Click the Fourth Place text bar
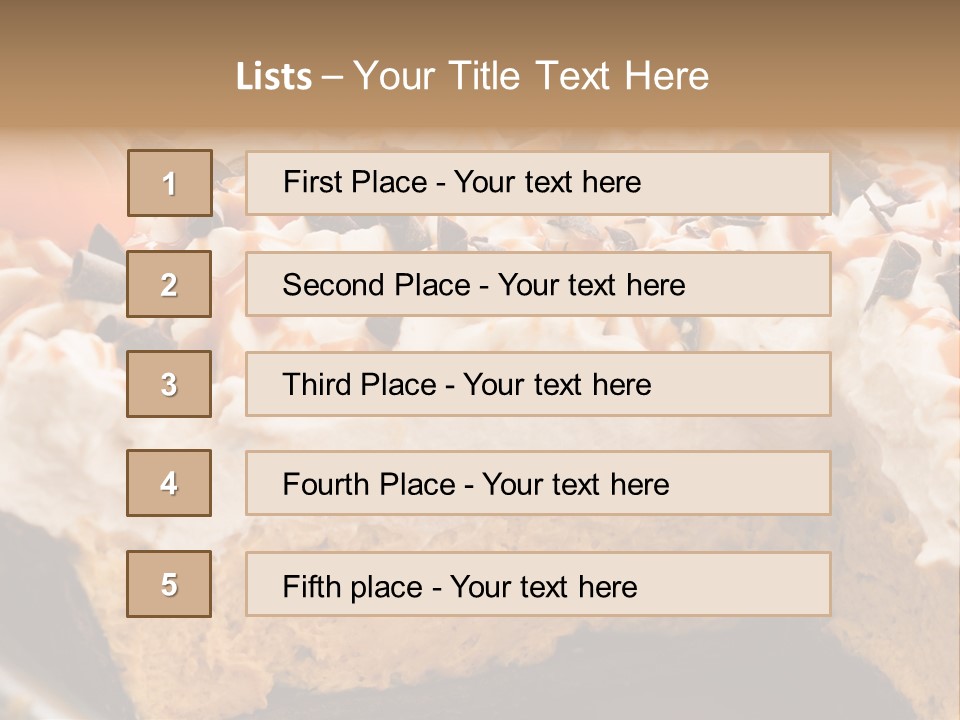Image resolution: width=960 pixels, height=720 pixels. 538,483
